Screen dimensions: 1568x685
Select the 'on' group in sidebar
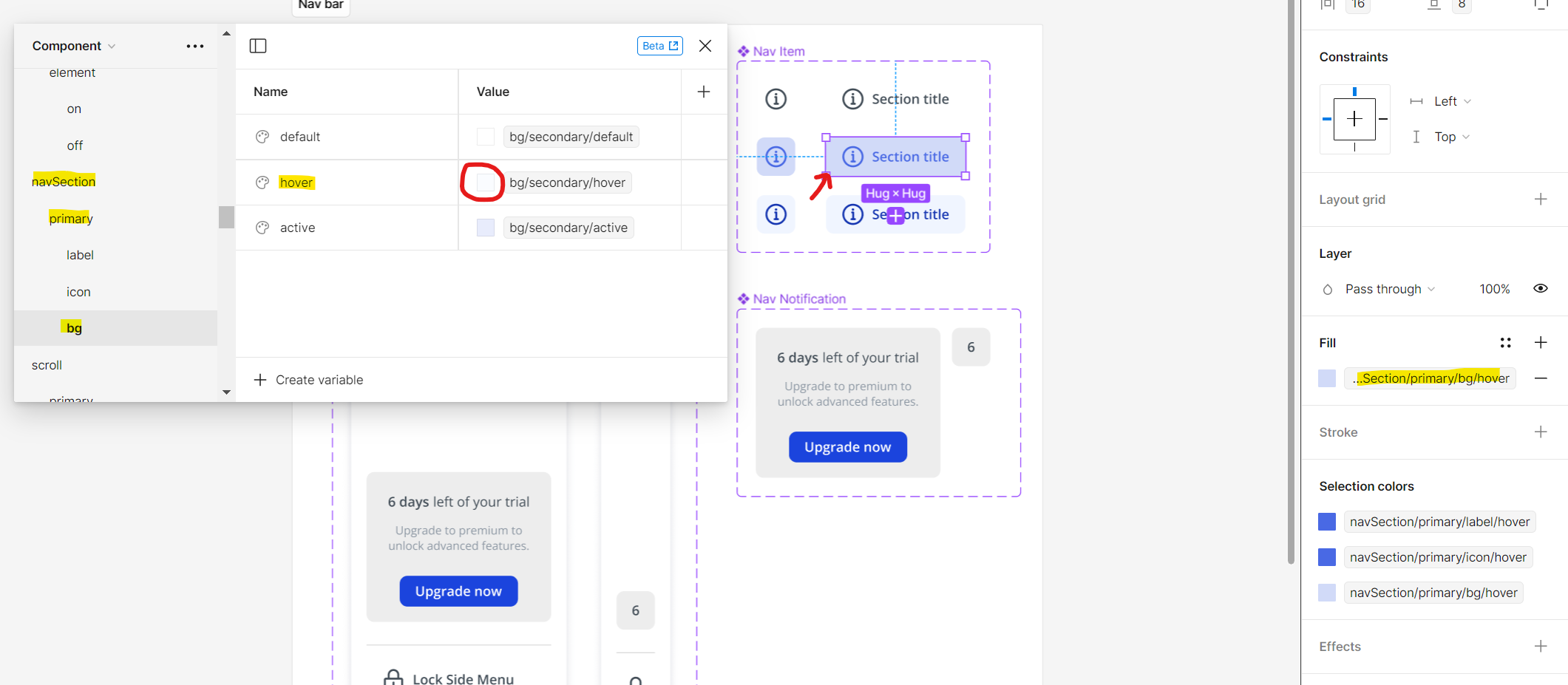click(x=74, y=109)
